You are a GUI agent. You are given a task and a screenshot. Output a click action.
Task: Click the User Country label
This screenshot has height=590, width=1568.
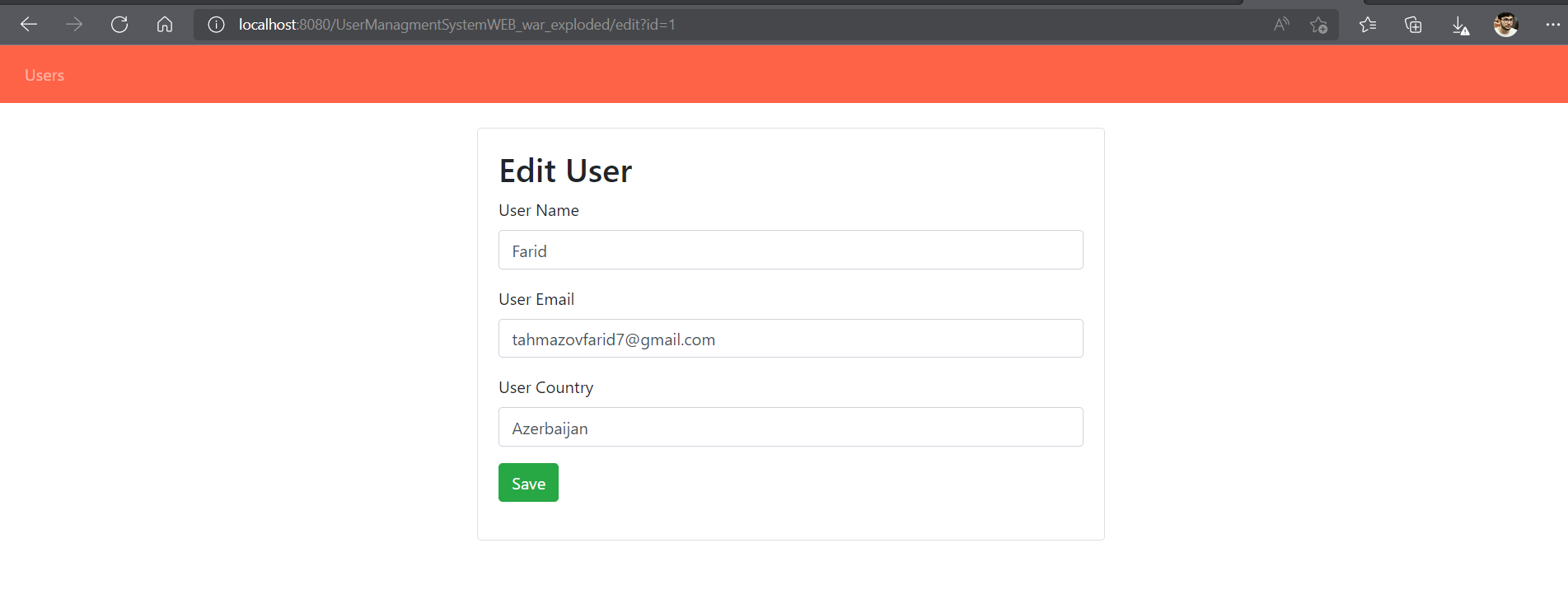(x=545, y=387)
